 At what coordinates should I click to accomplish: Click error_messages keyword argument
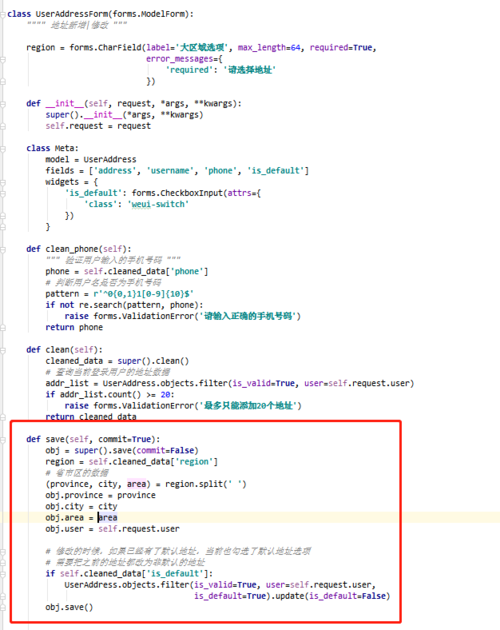[182, 59]
